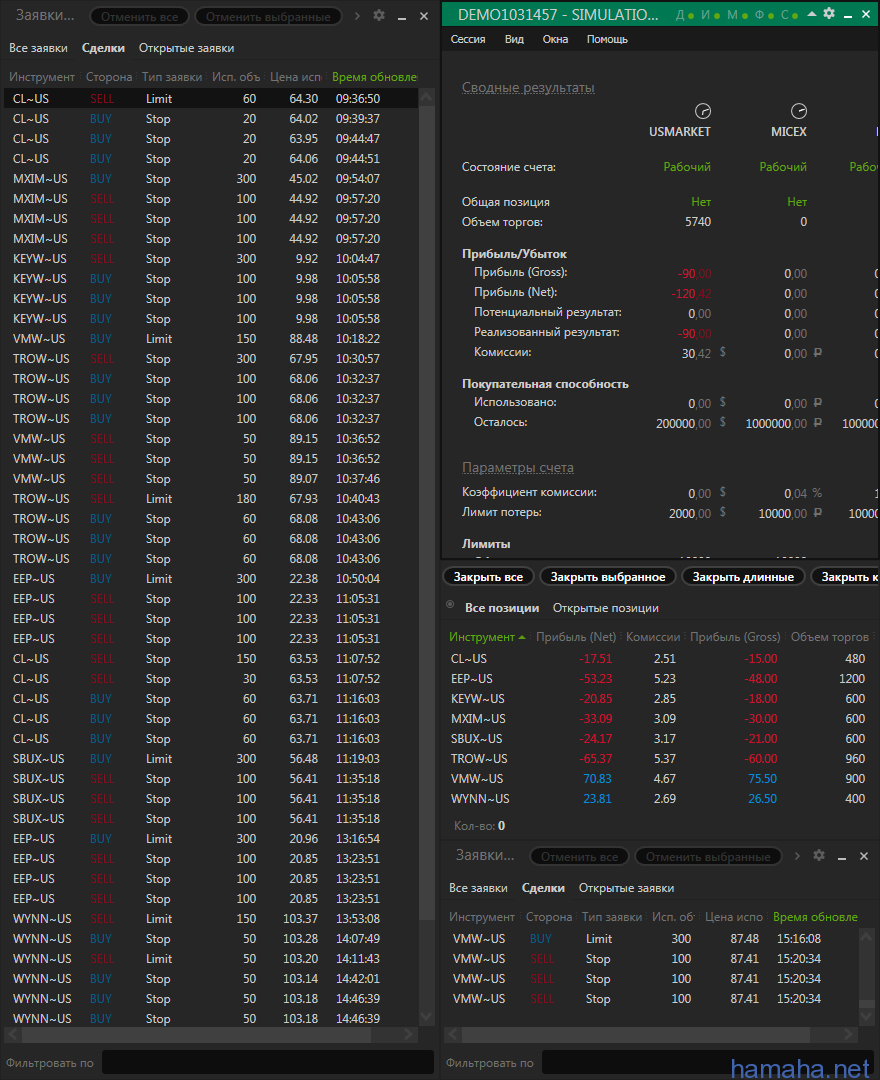Click the USMARKET gauge icon

point(702,111)
